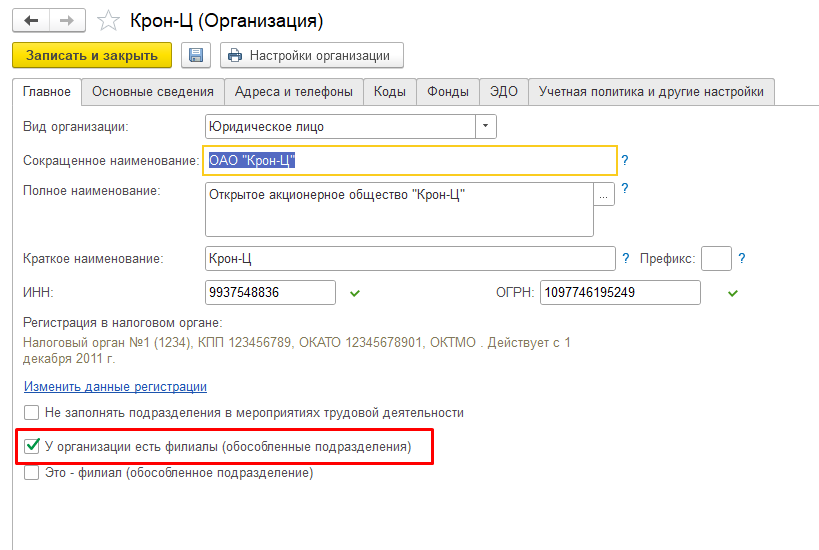819x550 pixels.
Task: Open the Адреса и телефоны tab
Action: coord(293,92)
